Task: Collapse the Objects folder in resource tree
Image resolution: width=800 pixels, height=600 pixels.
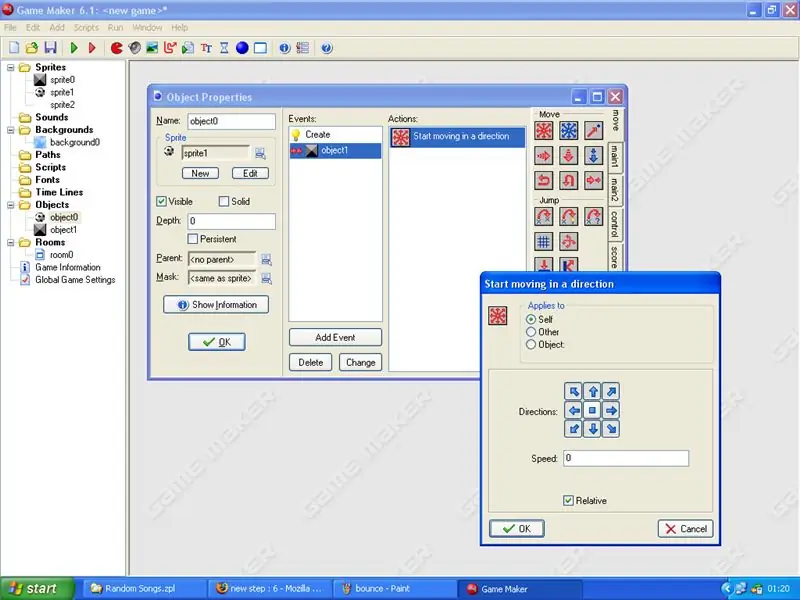Action: tap(11, 205)
